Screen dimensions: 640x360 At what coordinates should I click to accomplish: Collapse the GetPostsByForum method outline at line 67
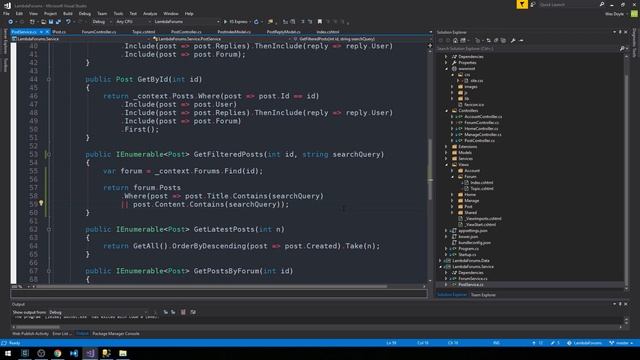click(49, 271)
